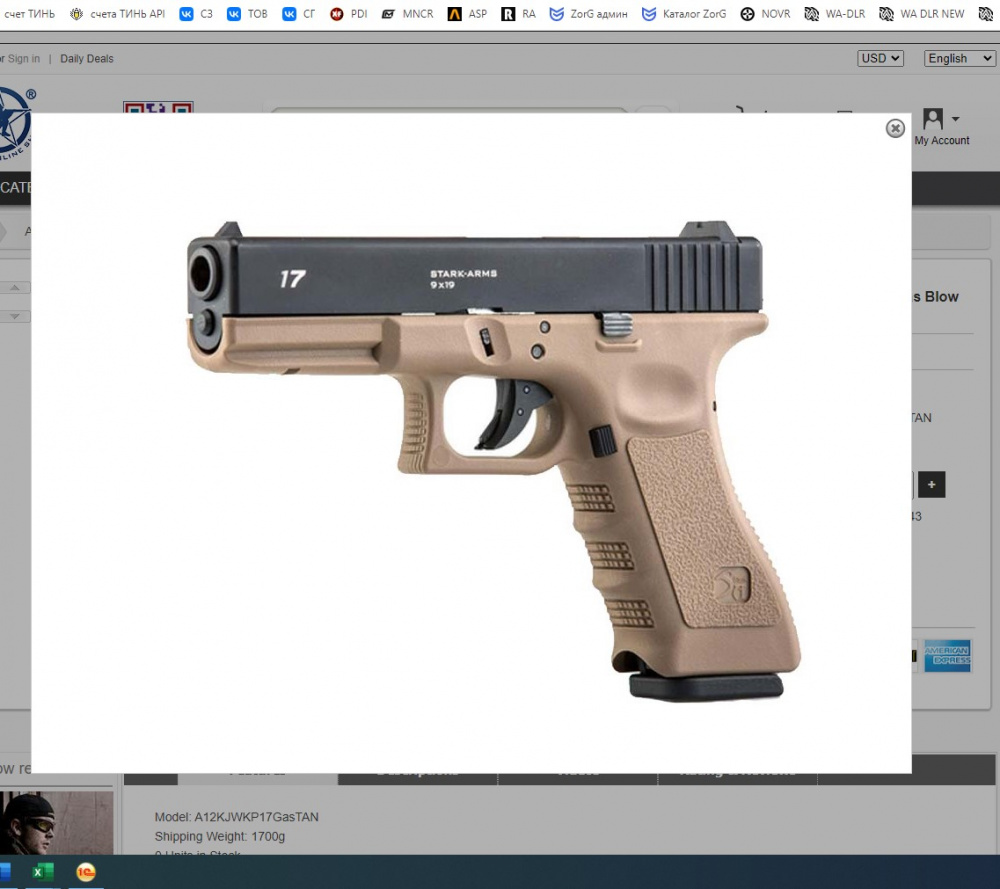Open the NOVR bookmark
Viewport: 1000px width, 889px height.
766,14
